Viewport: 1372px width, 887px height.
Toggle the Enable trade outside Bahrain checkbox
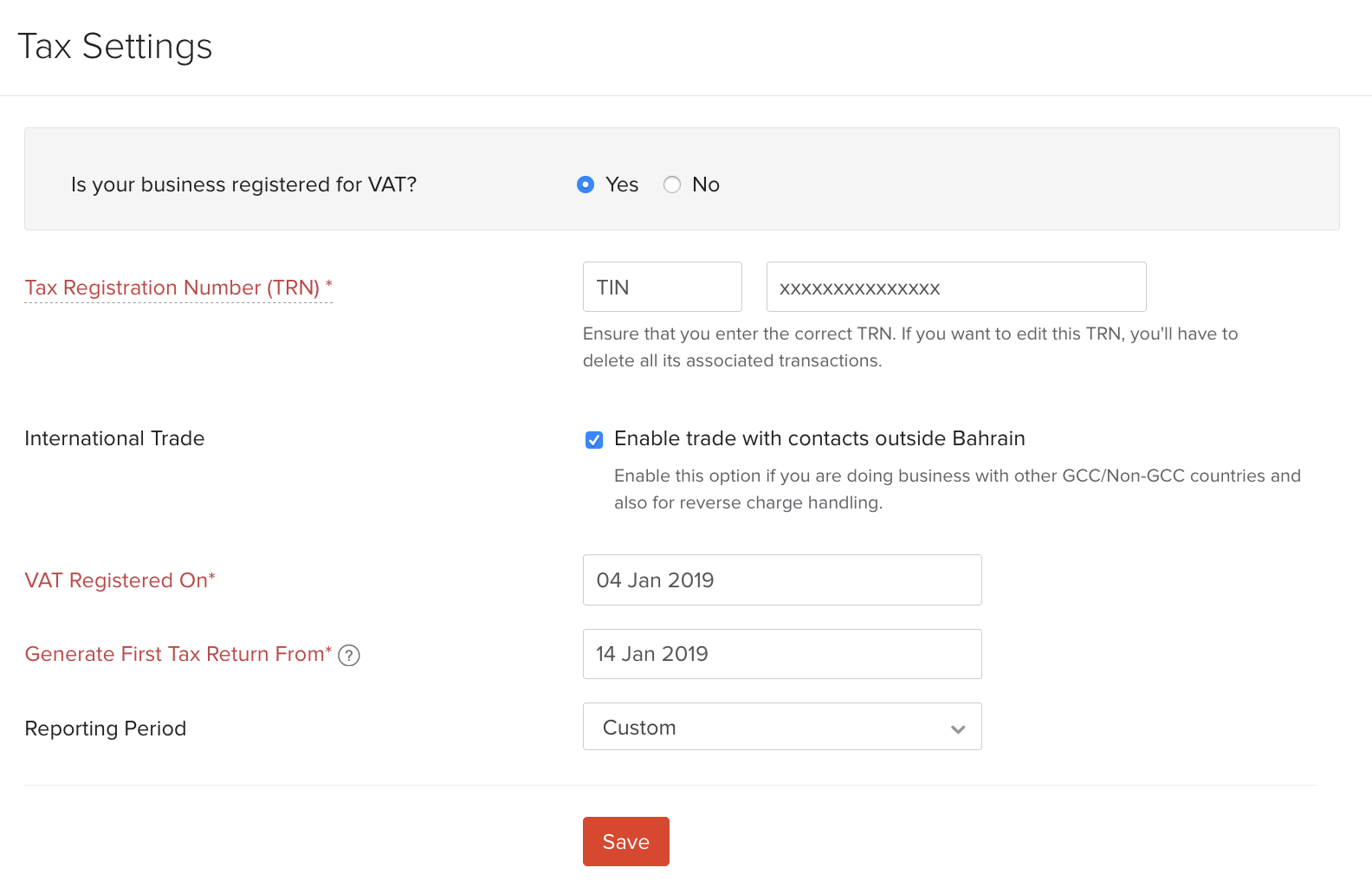coord(594,440)
